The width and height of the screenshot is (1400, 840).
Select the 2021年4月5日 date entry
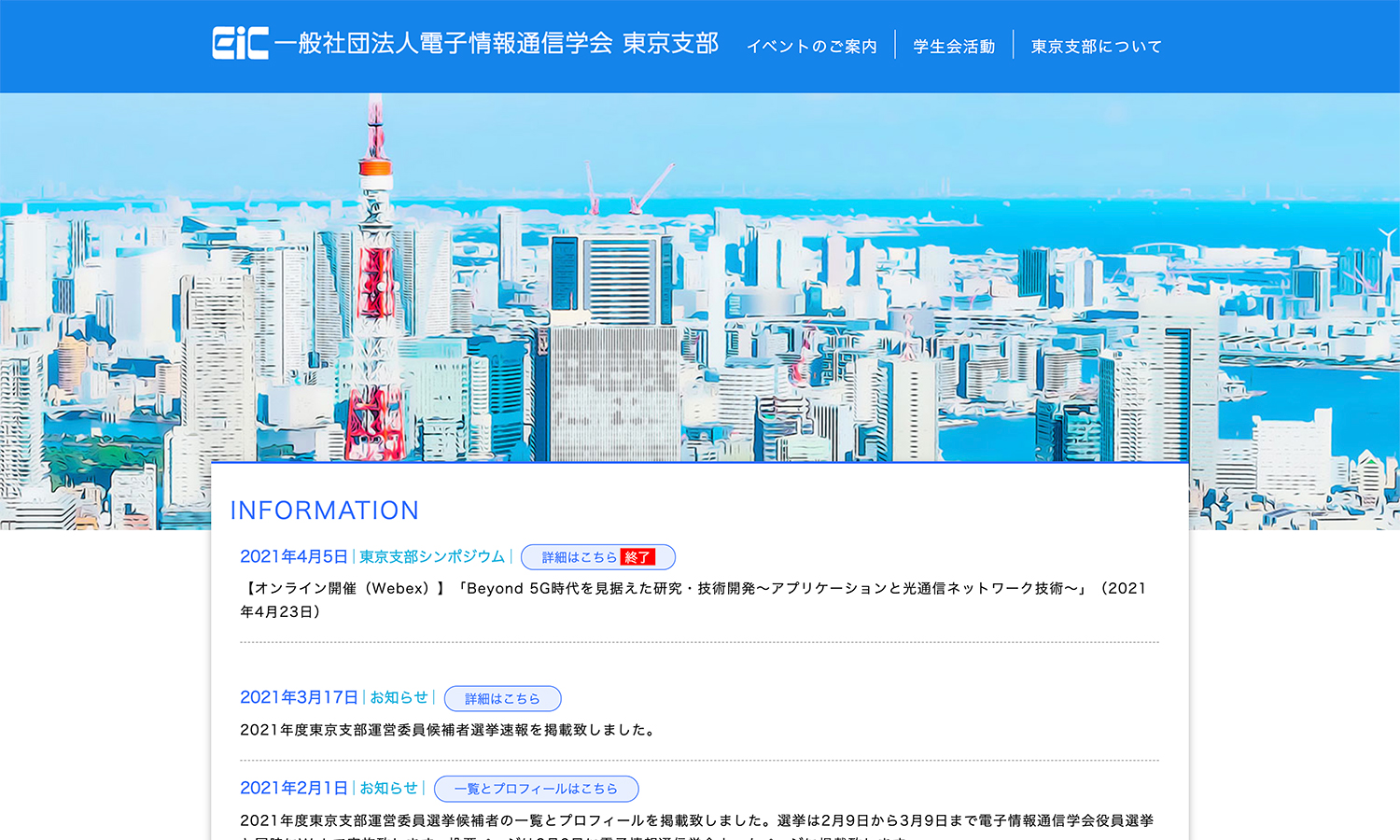[x=293, y=557]
